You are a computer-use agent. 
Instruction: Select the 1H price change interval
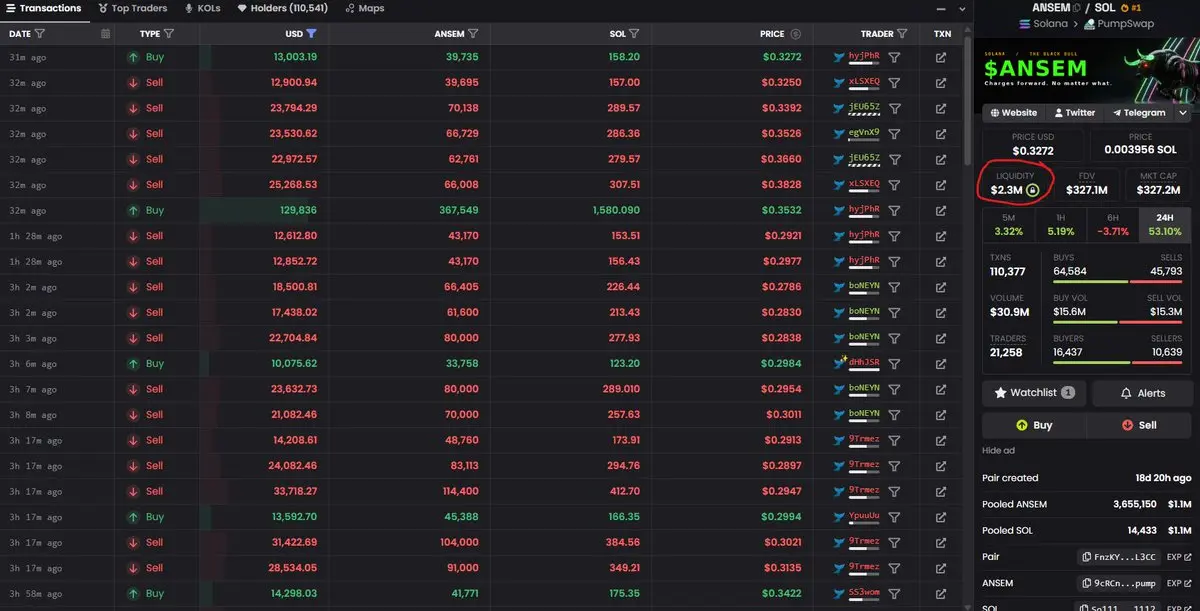(1061, 225)
